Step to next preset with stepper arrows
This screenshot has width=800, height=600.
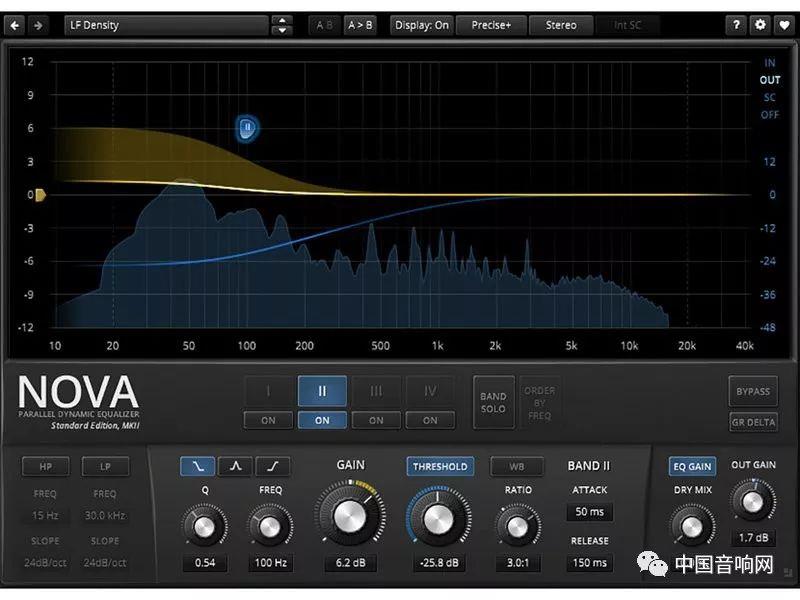[x=283, y=30]
